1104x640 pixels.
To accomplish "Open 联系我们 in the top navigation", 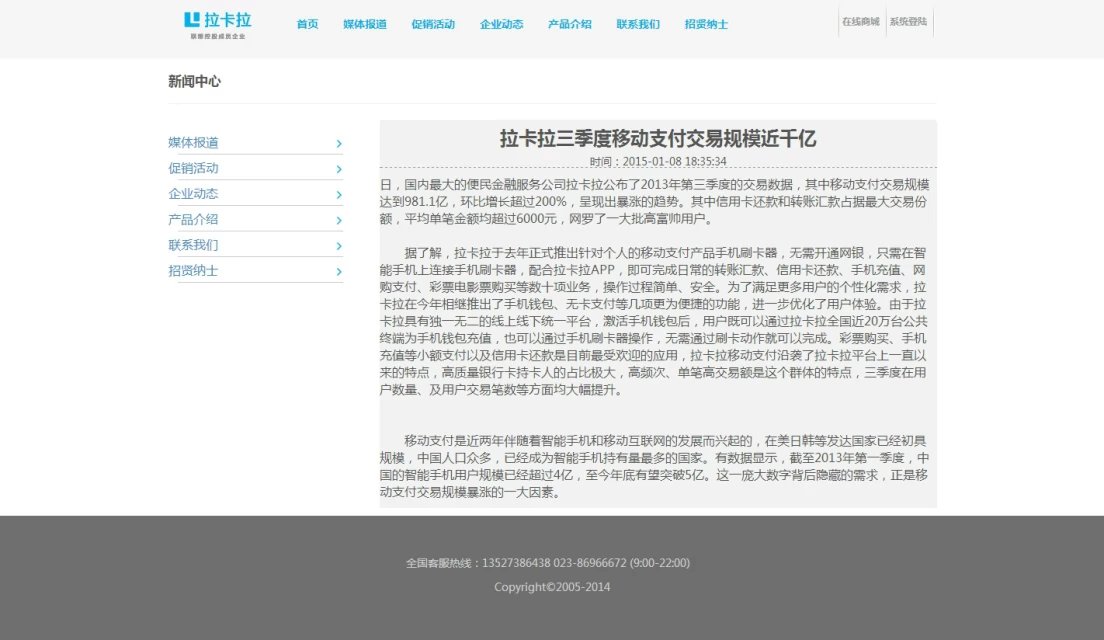I will pos(638,24).
